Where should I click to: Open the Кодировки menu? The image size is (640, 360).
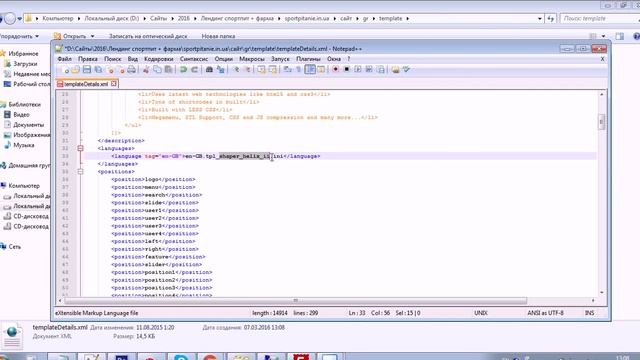tap(159, 59)
